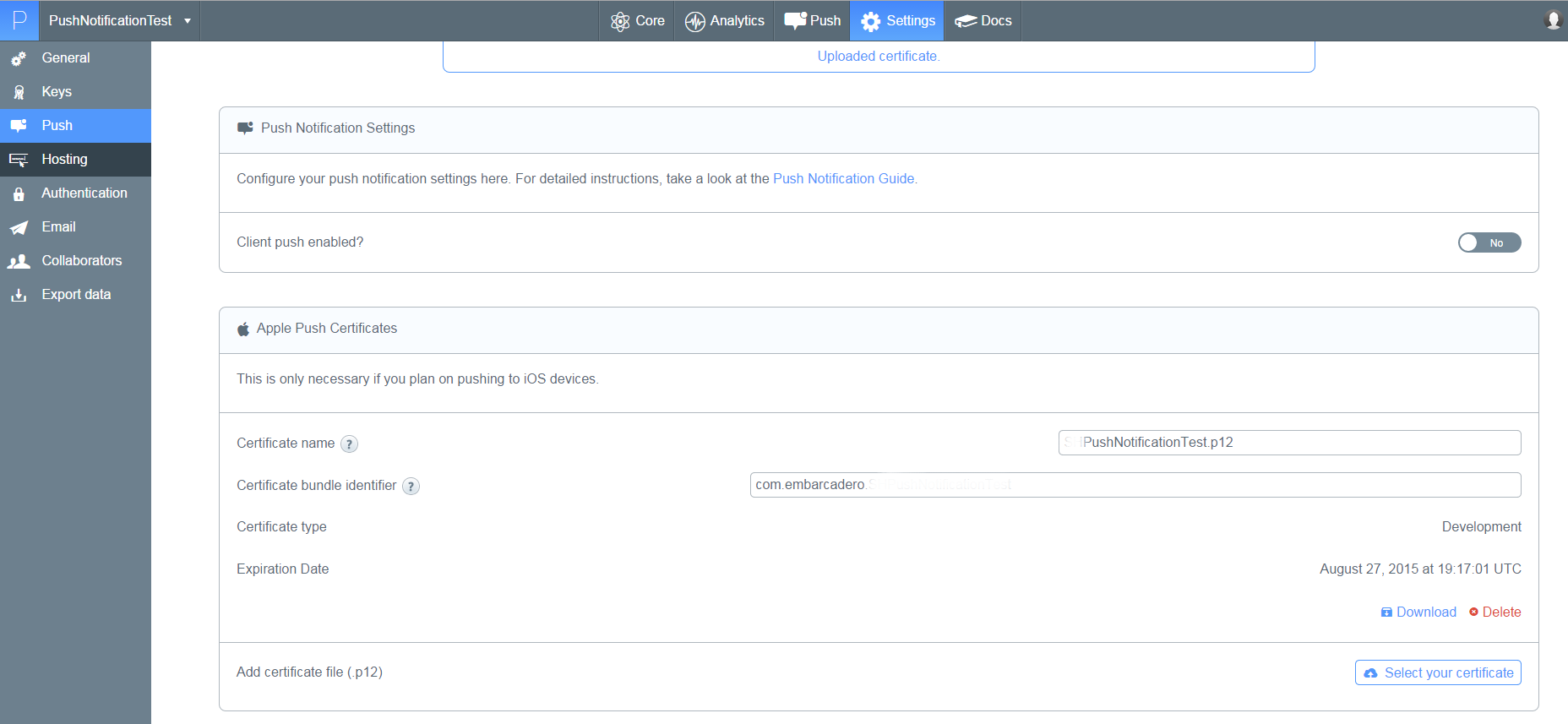Open the Docs tab
This screenshot has height=724, width=1568.
(x=983, y=20)
